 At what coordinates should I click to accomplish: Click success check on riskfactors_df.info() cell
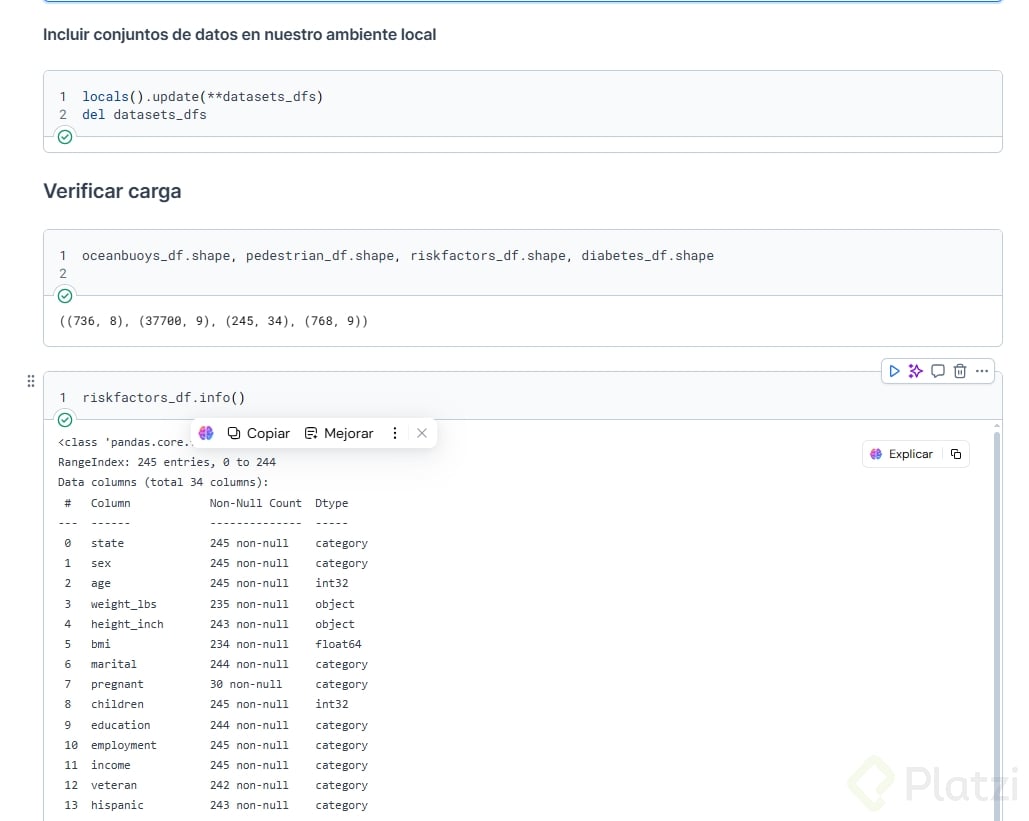click(x=65, y=420)
